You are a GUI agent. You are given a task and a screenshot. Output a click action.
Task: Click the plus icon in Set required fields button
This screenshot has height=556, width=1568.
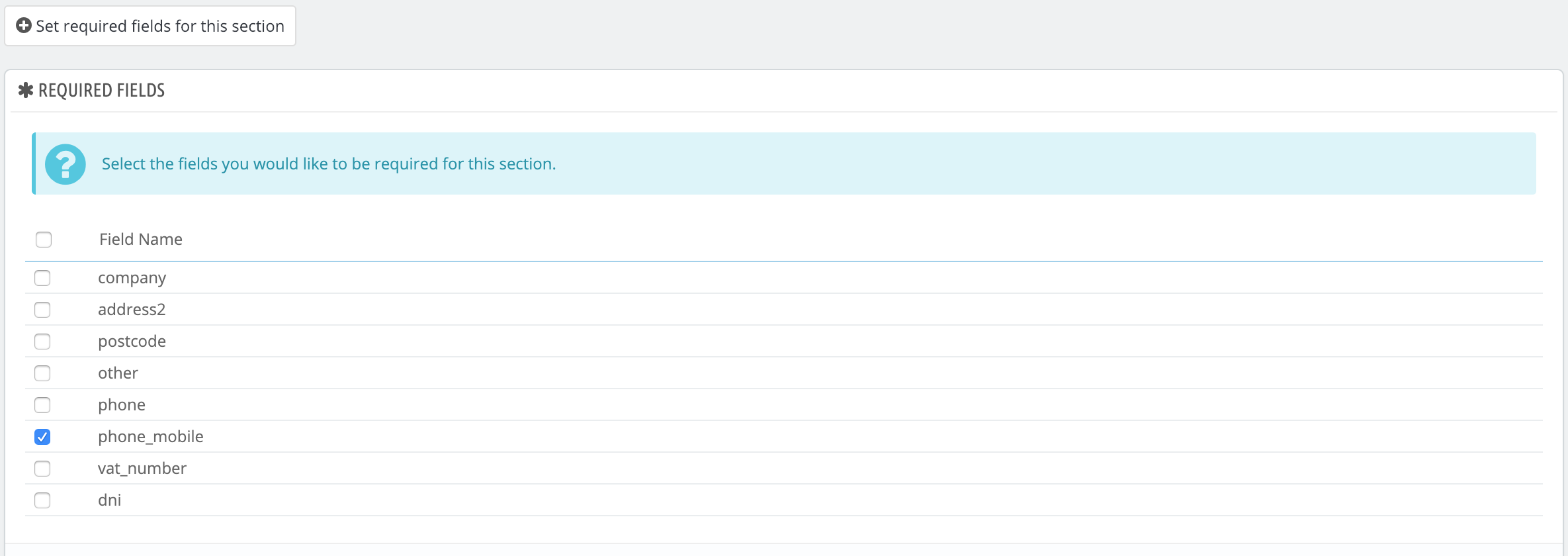click(x=24, y=25)
